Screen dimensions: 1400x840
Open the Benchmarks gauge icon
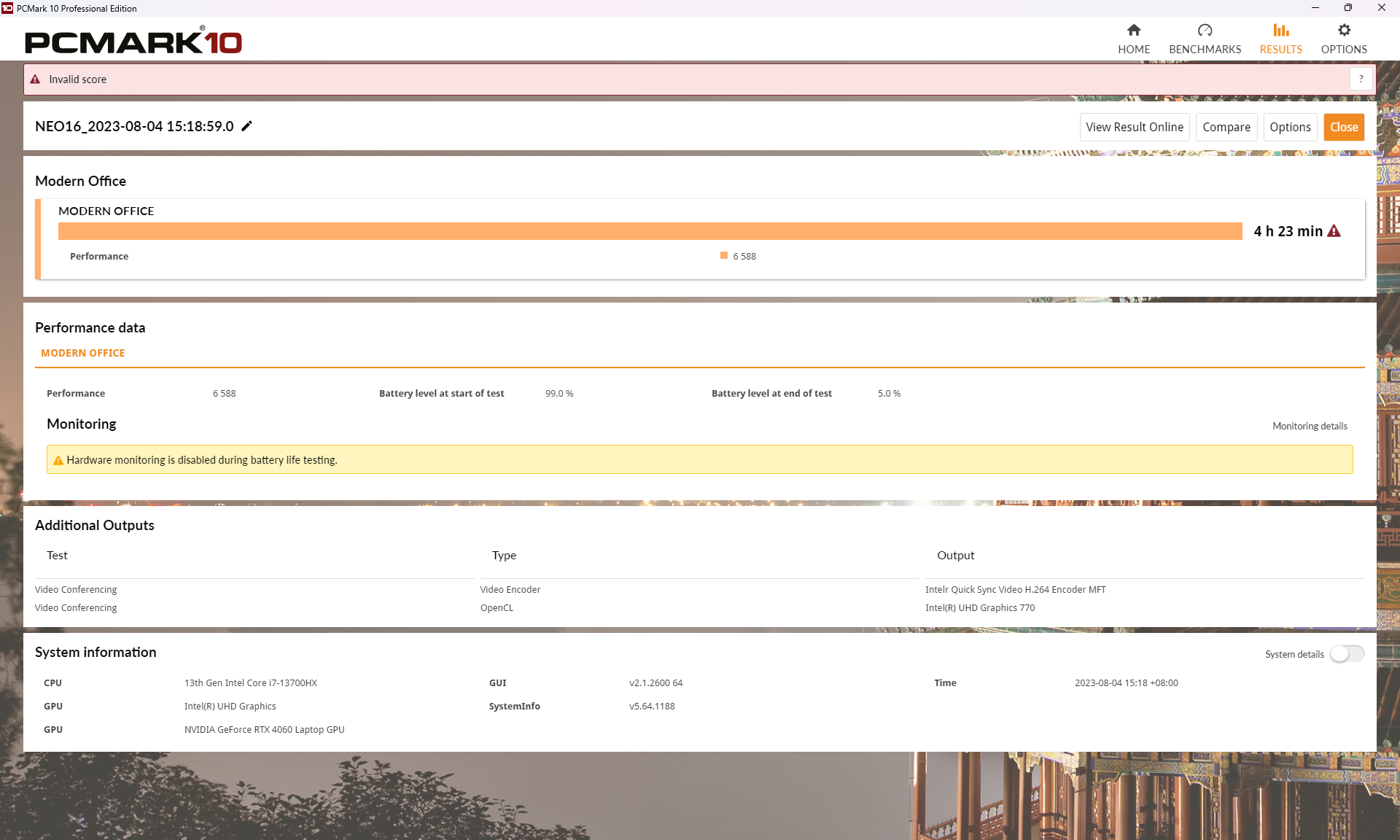click(x=1205, y=30)
